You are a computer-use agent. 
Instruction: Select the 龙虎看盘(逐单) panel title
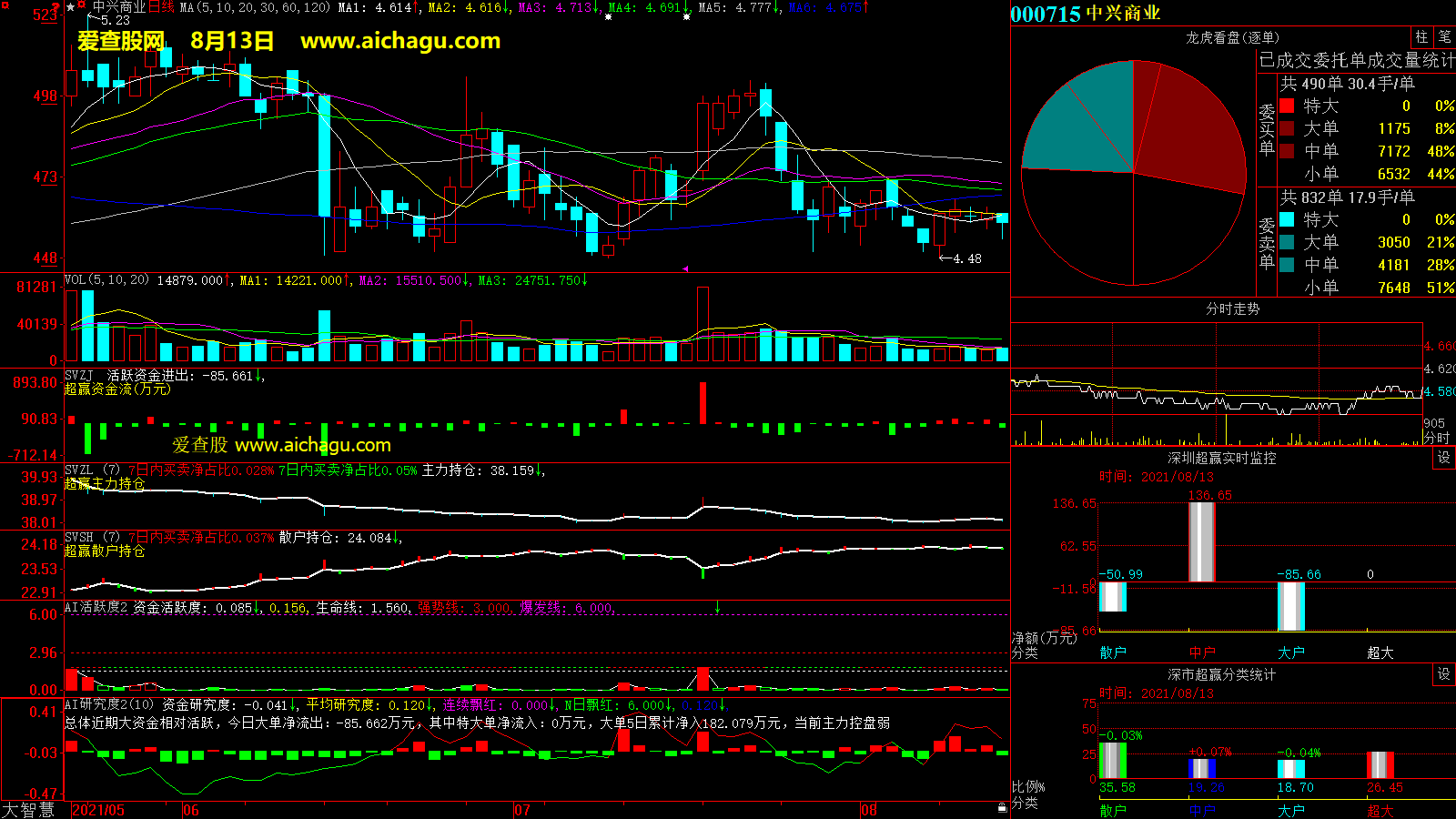tap(1232, 37)
